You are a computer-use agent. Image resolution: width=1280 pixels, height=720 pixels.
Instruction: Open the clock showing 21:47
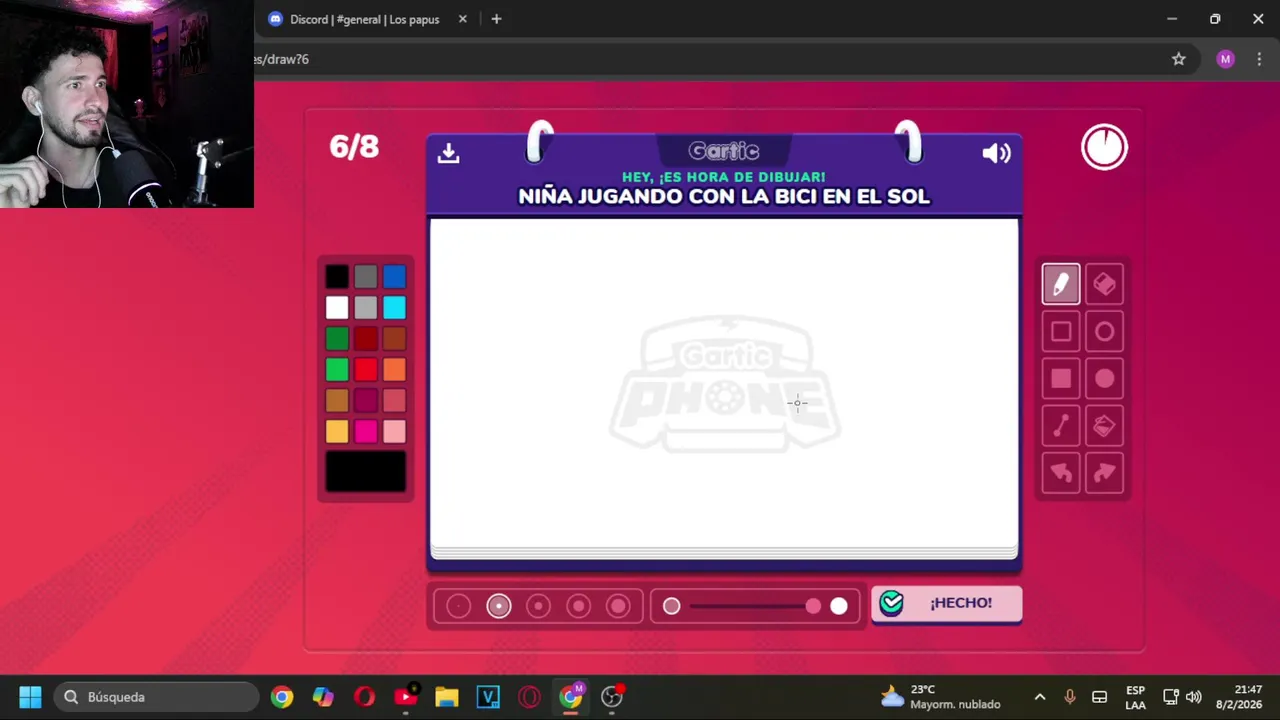(1239, 697)
